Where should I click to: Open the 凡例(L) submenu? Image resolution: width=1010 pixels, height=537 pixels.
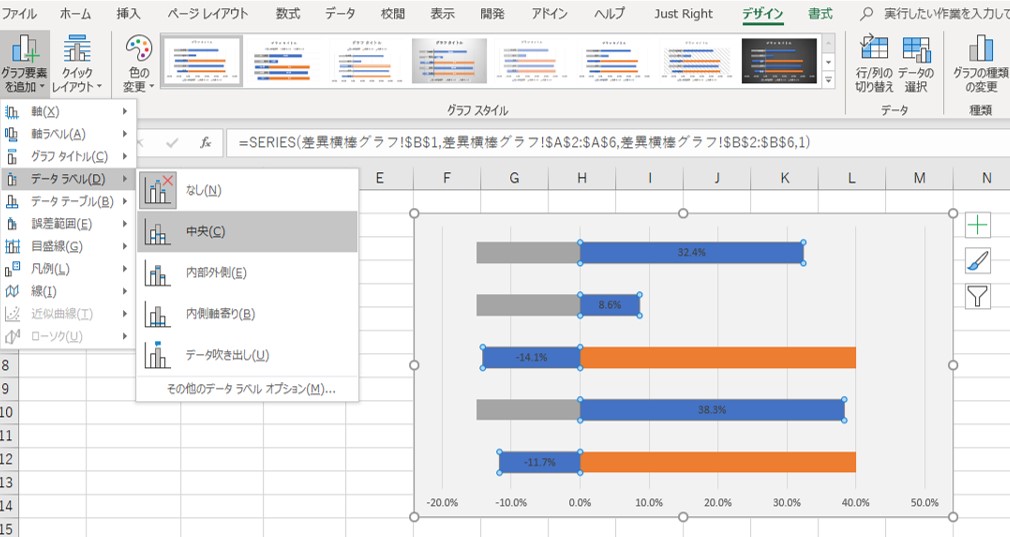coord(67,269)
